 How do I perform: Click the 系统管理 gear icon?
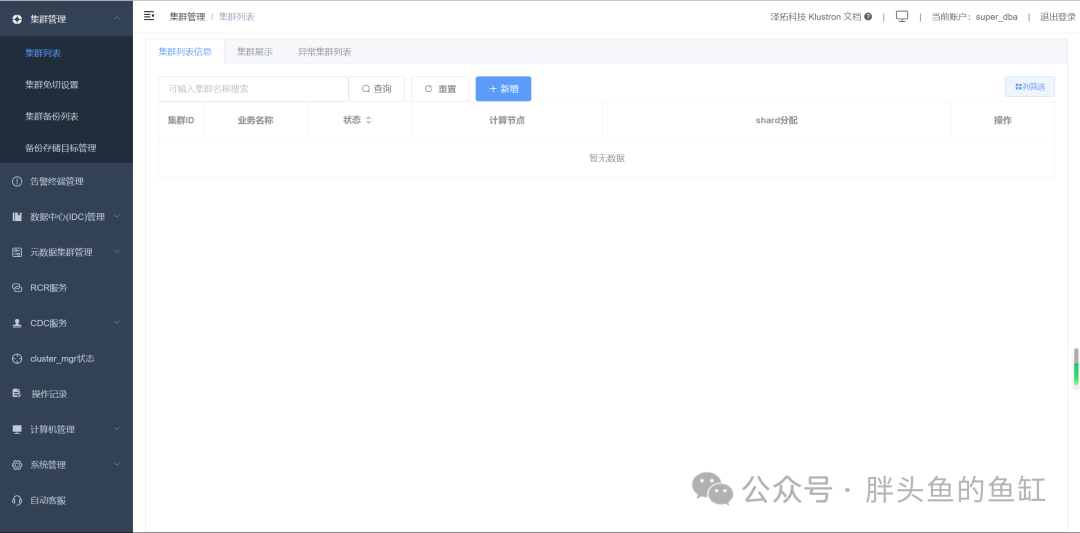coord(17,465)
